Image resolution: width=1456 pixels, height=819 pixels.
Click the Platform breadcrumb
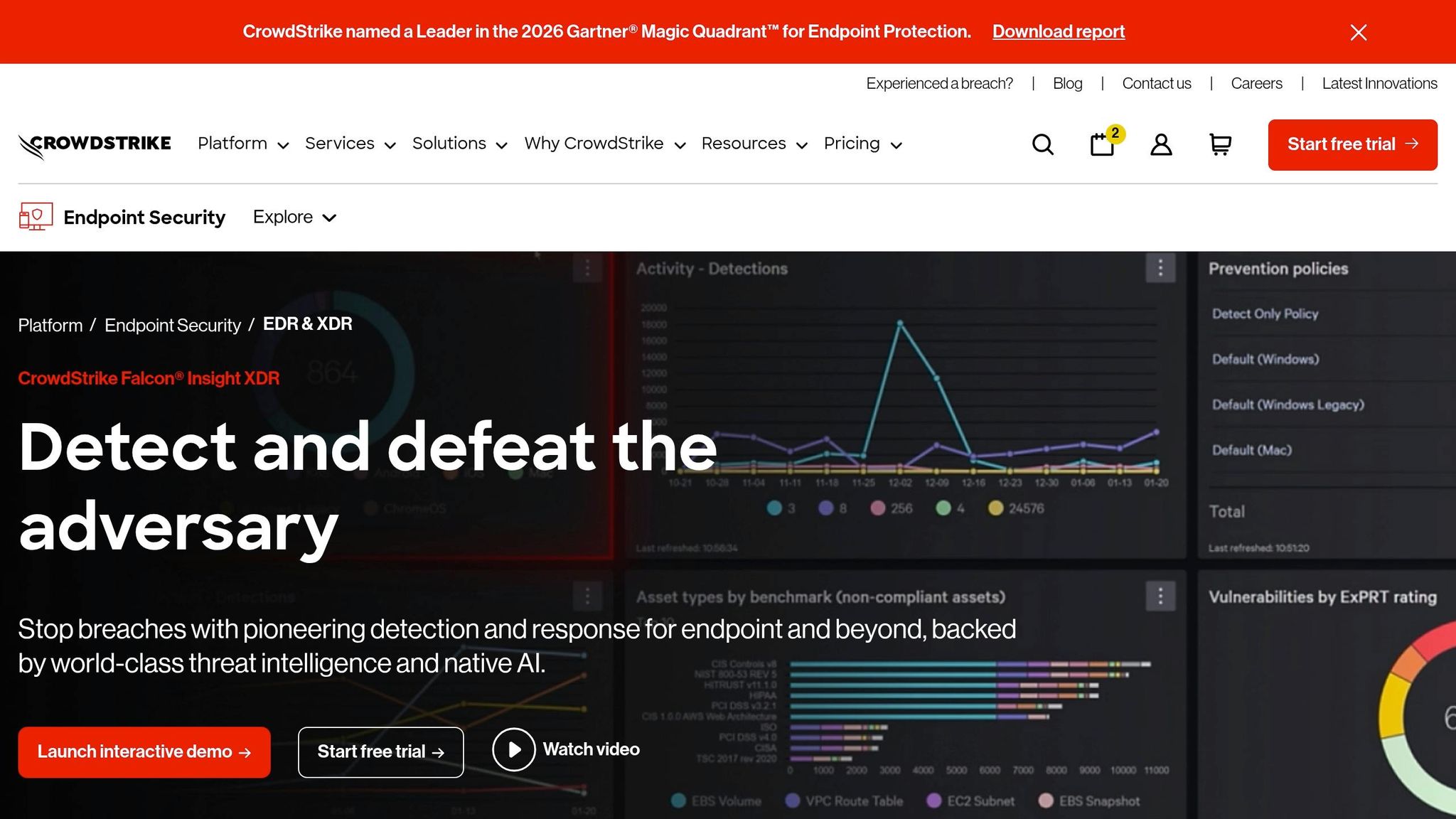[50, 326]
